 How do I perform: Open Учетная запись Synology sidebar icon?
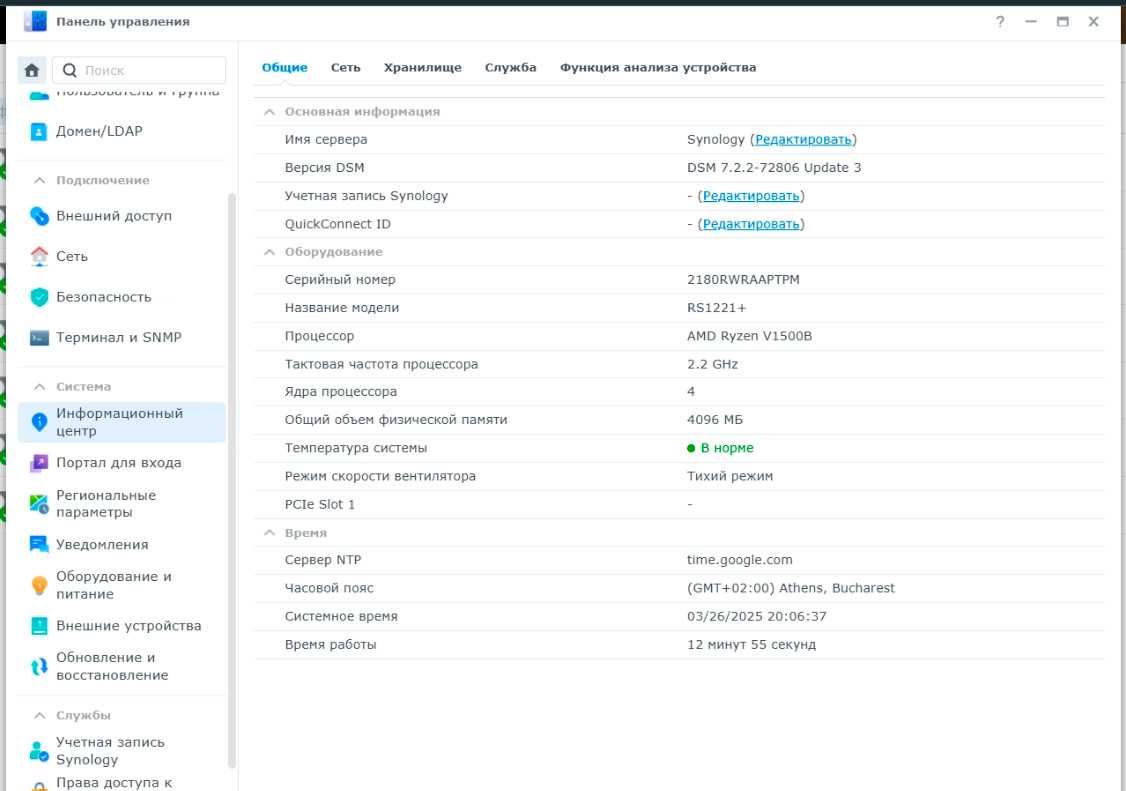click(x=39, y=751)
